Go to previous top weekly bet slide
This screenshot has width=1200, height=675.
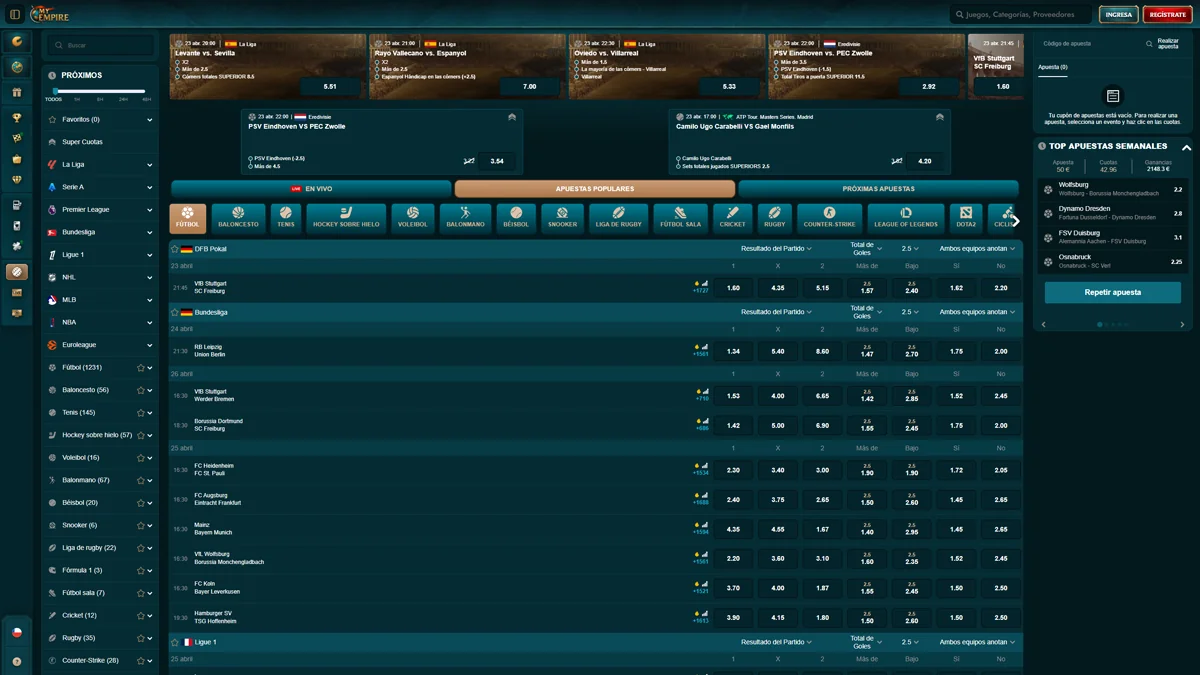pyautogui.click(x=1043, y=324)
